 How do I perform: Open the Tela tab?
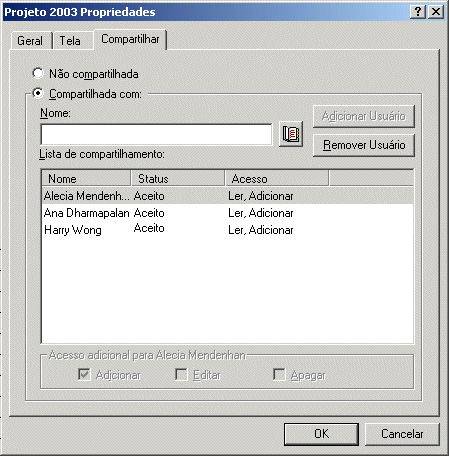pos(72,41)
